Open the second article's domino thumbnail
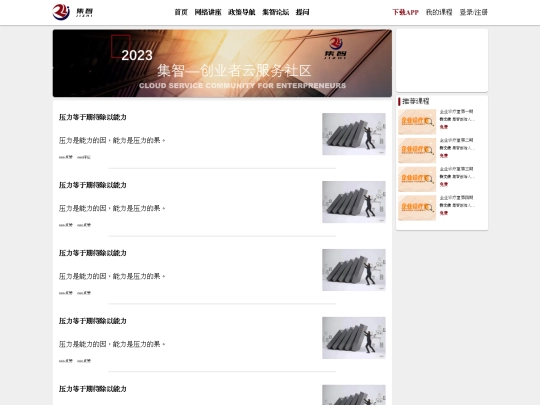540x405 pixels. 354,202
